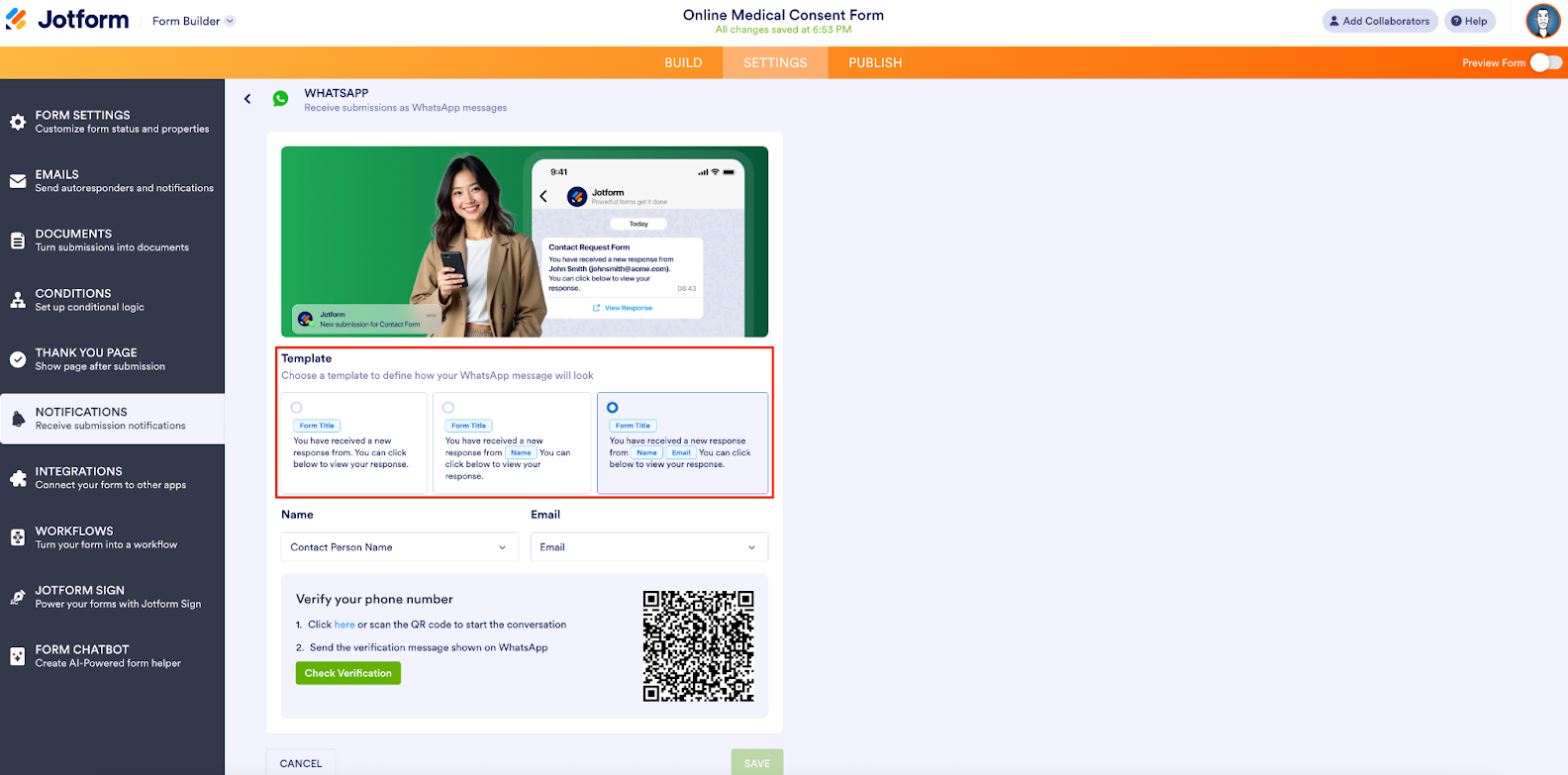Viewport: 1568px width, 775px height.
Task: Click the WhatsApp QR code
Action: (699, 646)
